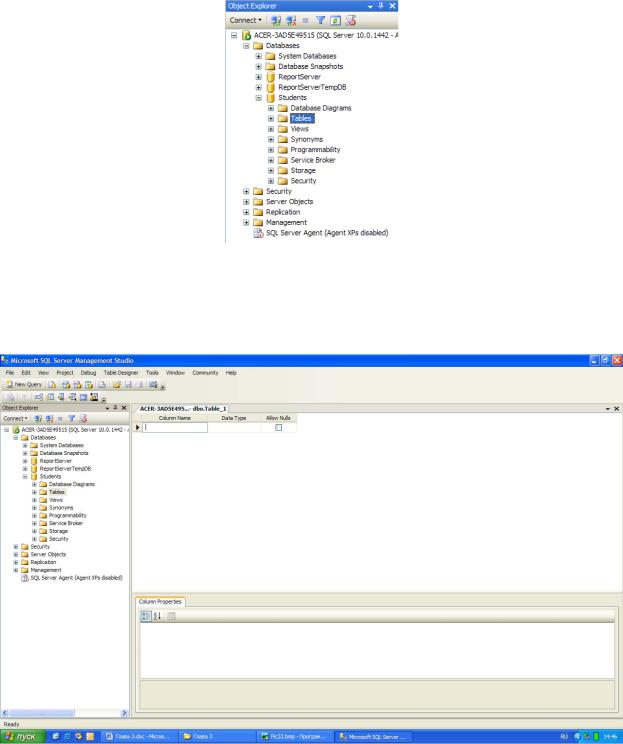The image size is (623, 744).
Task: Collapse the Students database in standalone Object Explorer panel
Action: click(259, 98)
